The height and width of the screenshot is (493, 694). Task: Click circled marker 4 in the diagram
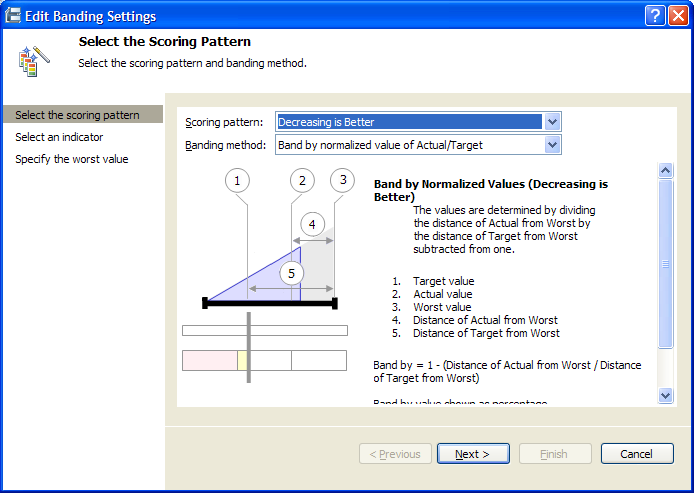pos(312,224)
